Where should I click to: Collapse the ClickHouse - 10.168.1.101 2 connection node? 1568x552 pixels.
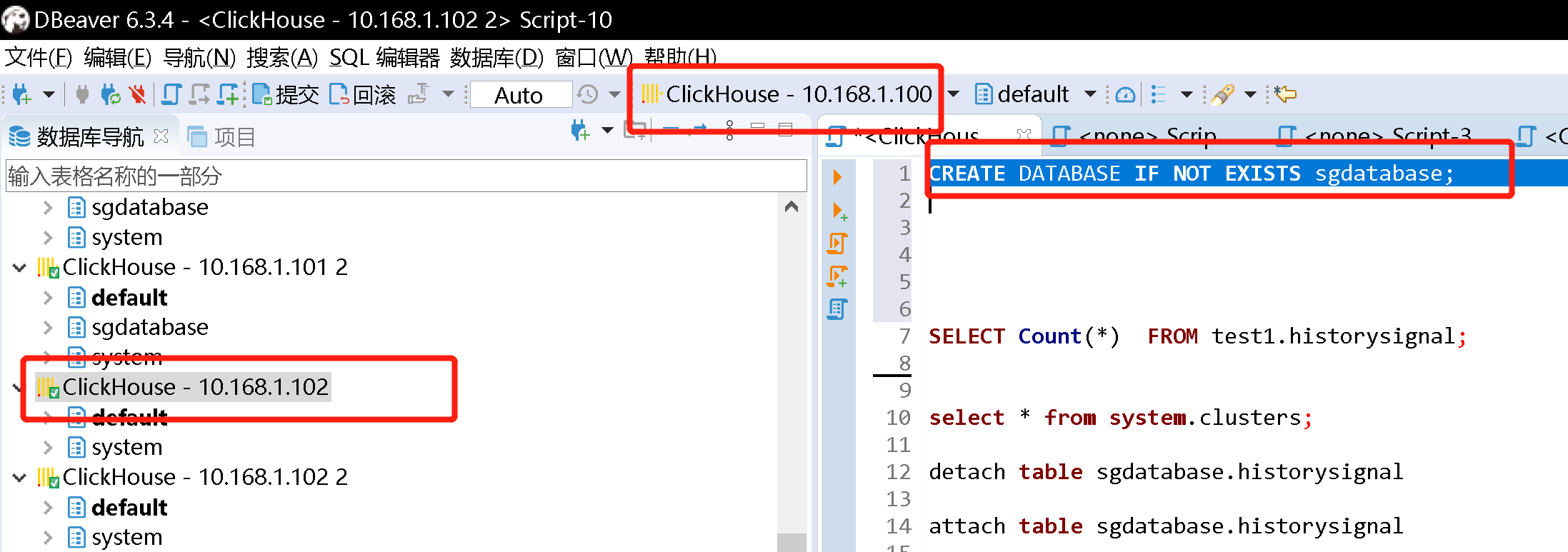[x=19, y=268]
